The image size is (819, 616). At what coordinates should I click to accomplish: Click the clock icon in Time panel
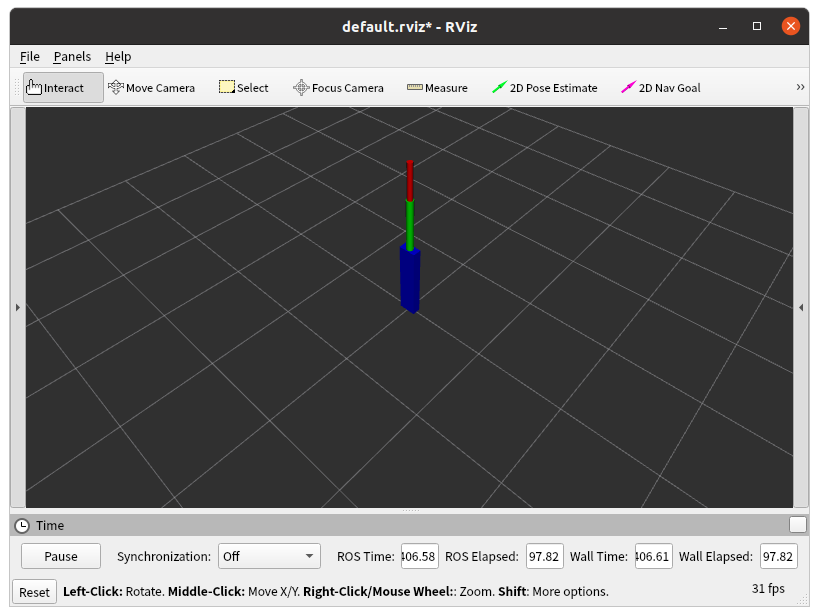coord(22,525)
